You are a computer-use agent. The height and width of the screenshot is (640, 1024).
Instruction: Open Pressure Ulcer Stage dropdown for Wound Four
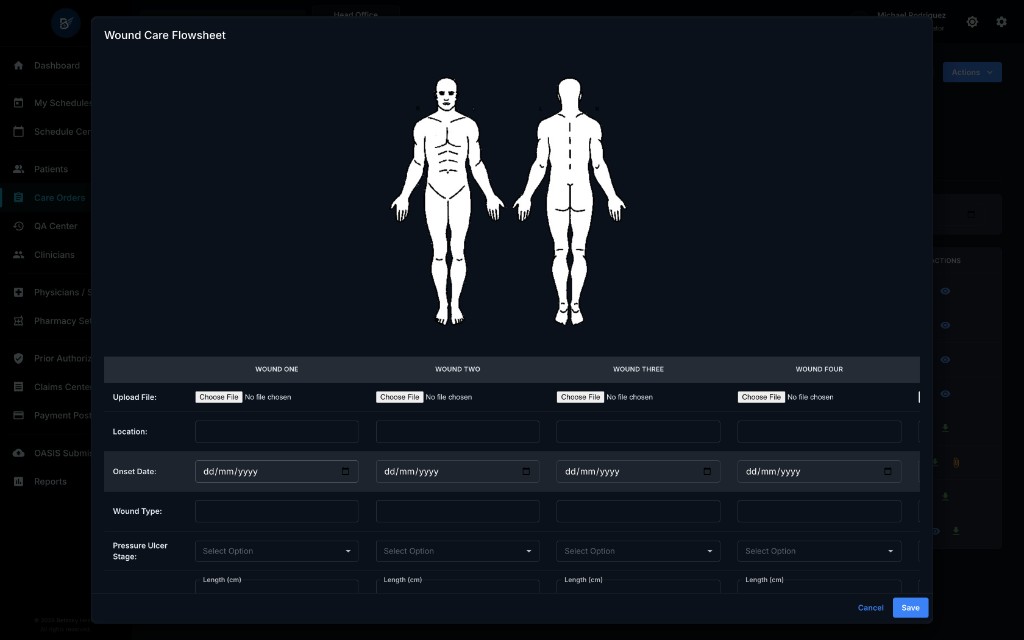click(819, 551)
